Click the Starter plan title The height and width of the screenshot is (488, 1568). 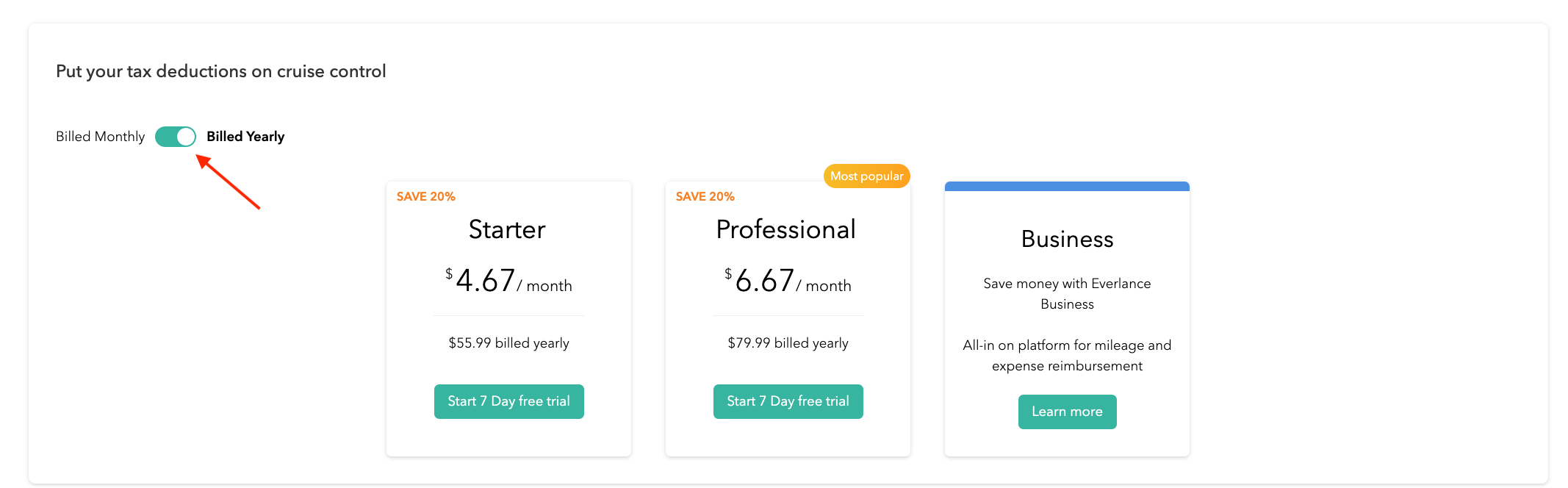point(507,230)
